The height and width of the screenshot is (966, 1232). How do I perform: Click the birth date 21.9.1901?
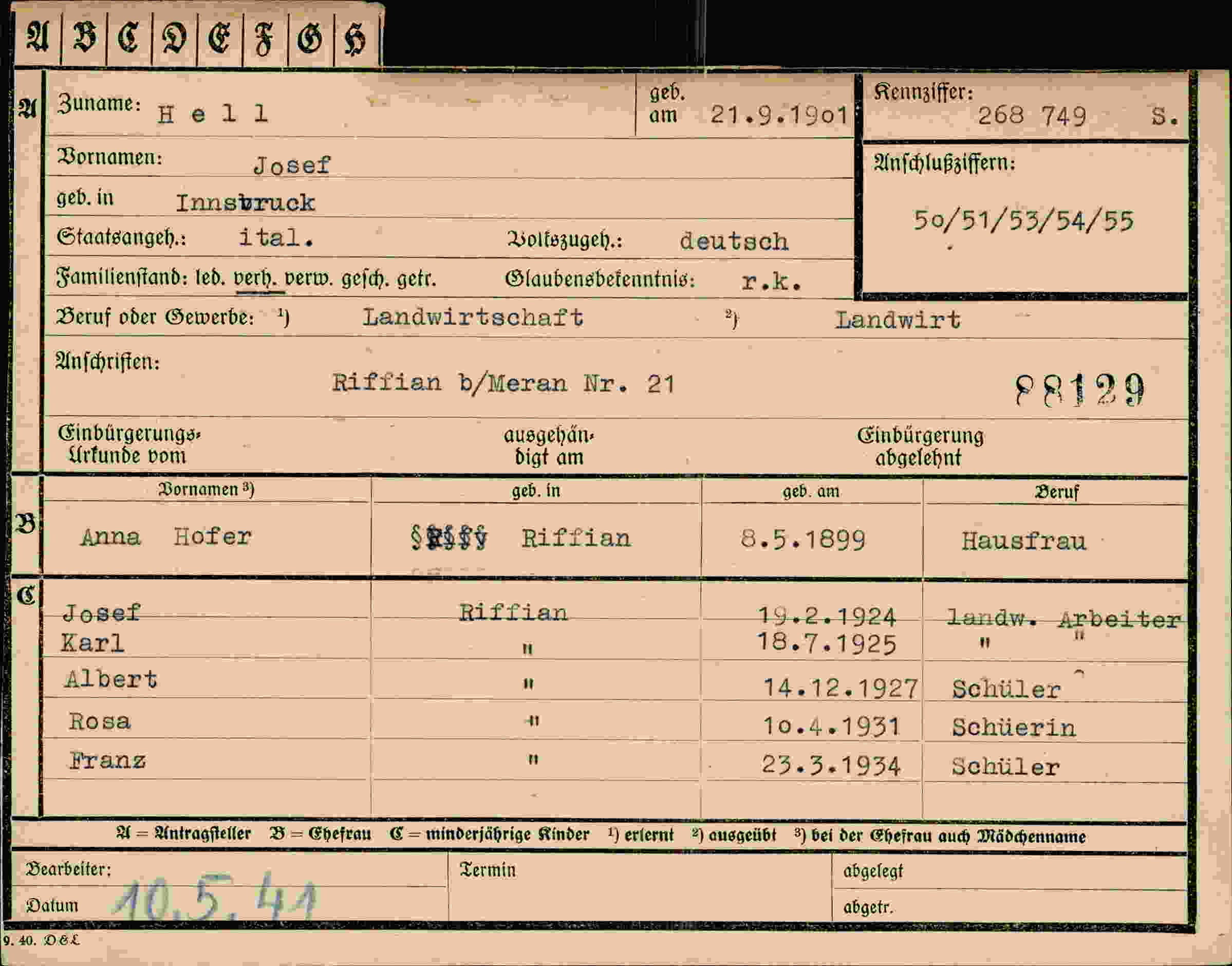point(780,116)
